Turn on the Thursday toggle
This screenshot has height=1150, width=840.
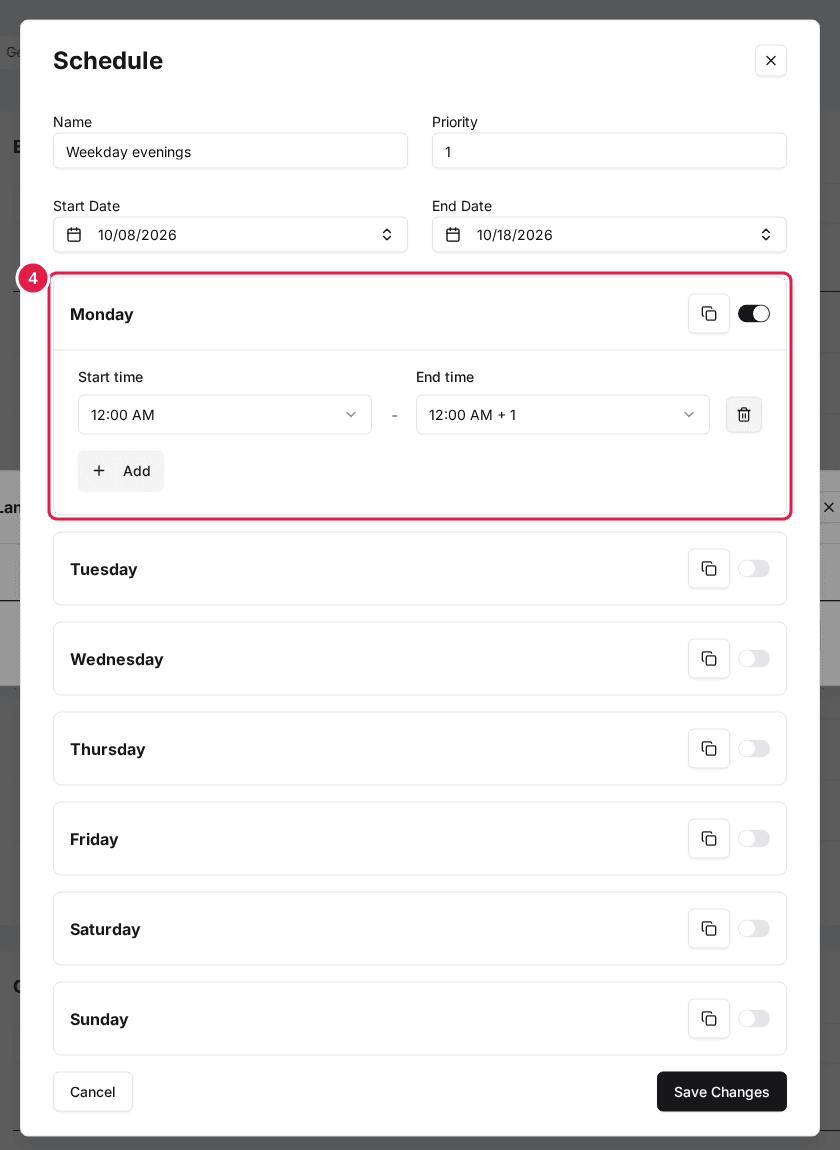[x=754, y=749]
